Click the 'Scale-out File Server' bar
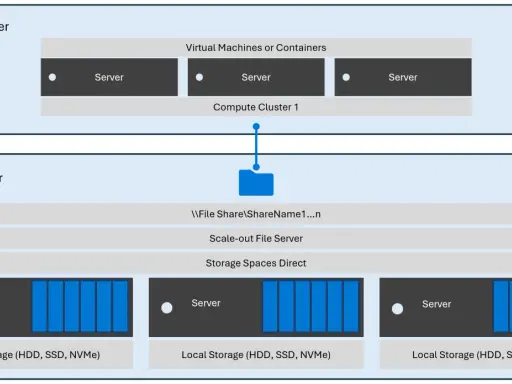512x384 pixels. point(256,238)
